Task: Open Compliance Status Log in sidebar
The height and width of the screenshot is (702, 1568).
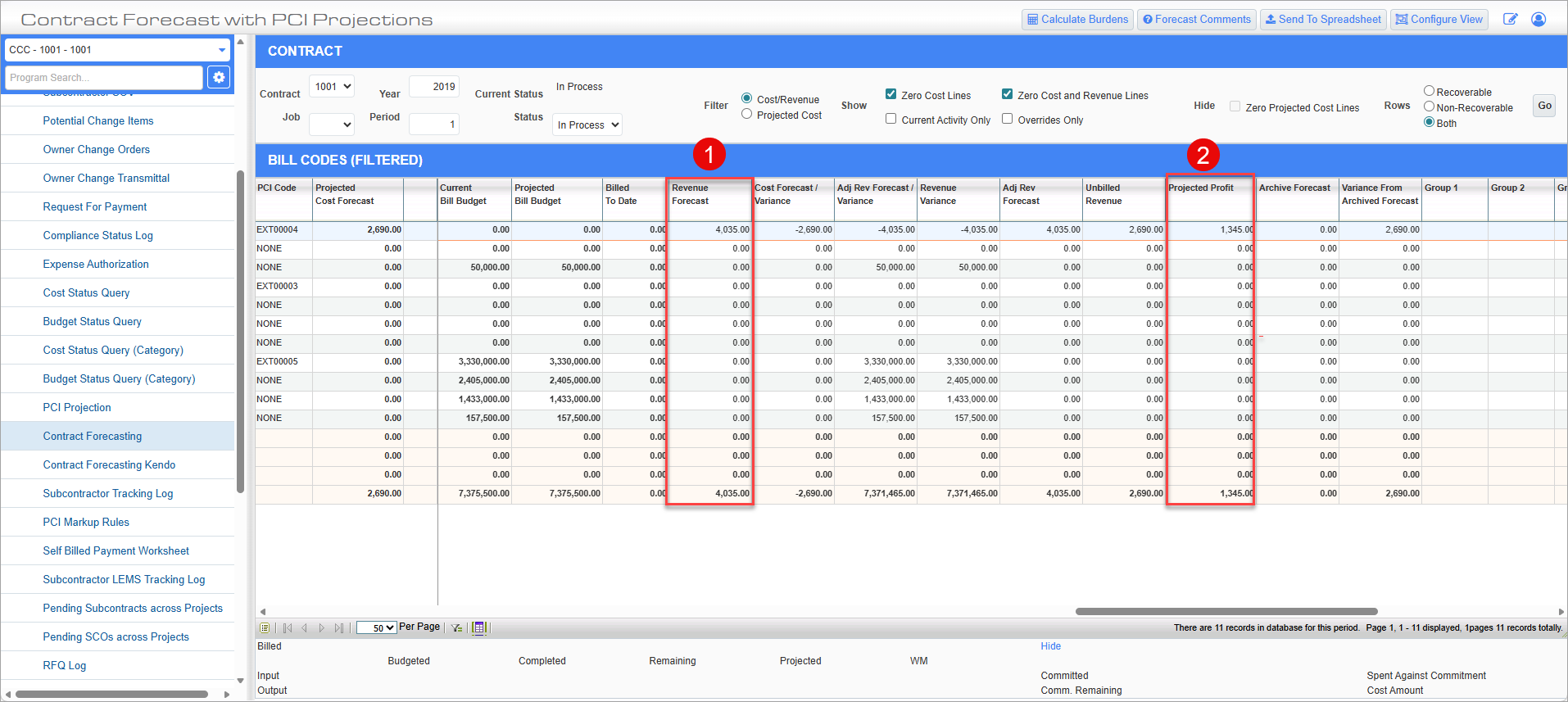Action: point(98,235)
